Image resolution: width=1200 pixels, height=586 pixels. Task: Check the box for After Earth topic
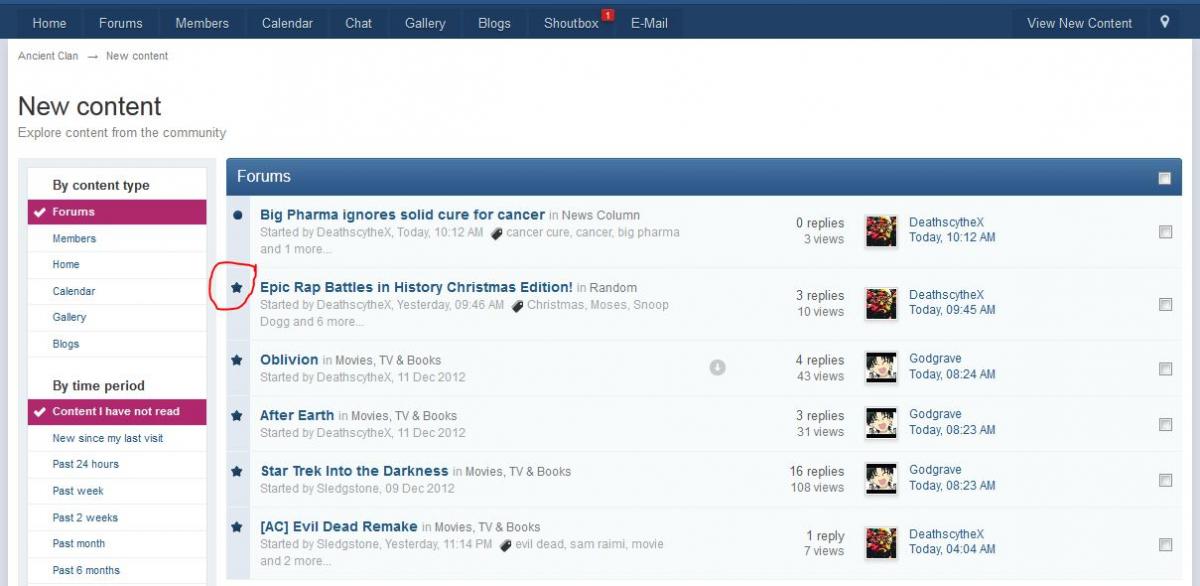1165,424
